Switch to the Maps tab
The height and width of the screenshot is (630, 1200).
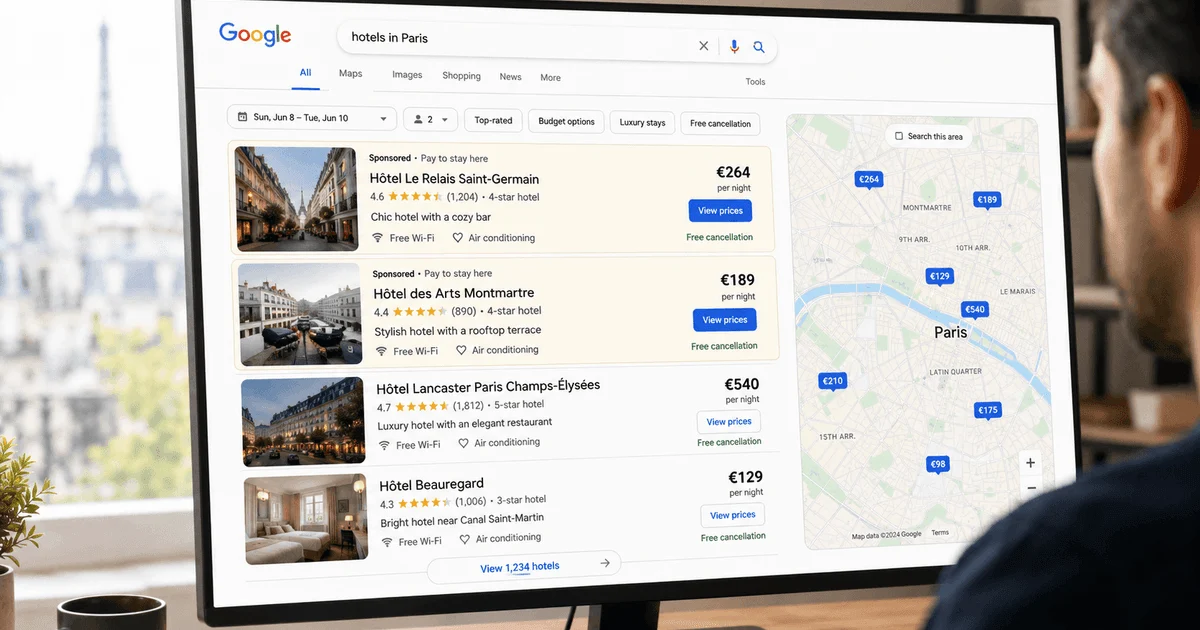pos(350,74)
